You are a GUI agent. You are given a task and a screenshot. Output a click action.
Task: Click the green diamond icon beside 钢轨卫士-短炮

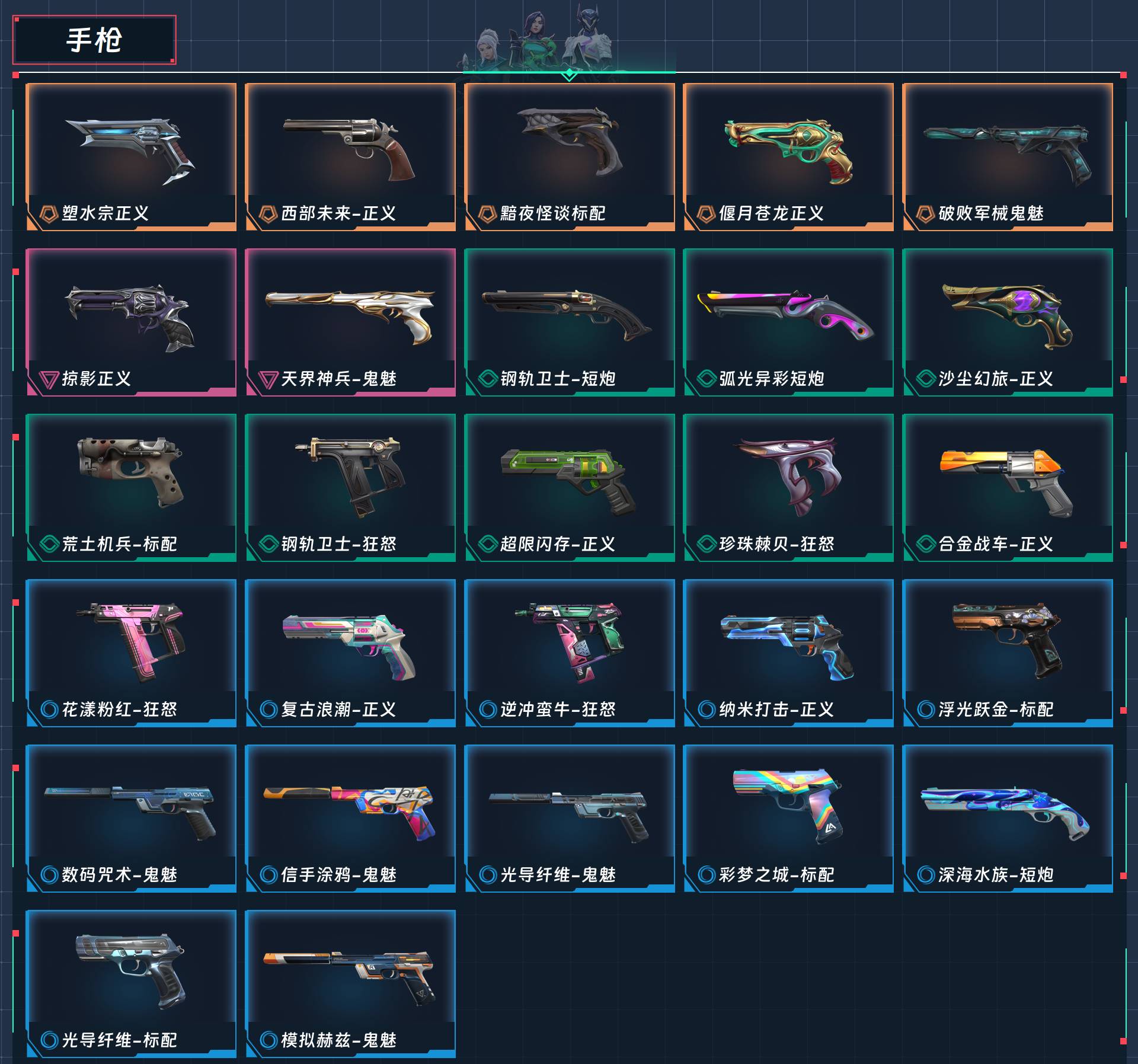(x=487, y=378)
